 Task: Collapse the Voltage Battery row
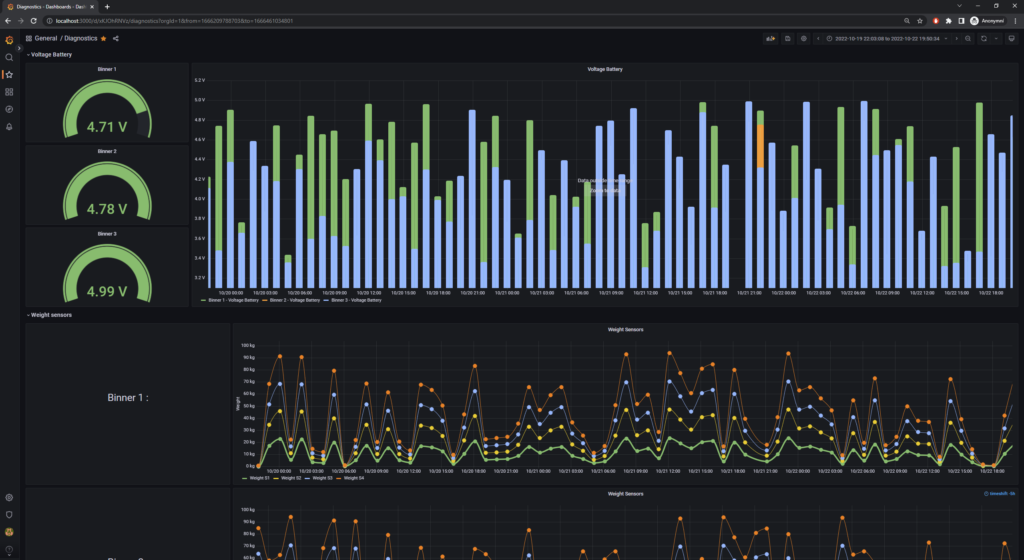pyautogui.click(x=50, y=55)
